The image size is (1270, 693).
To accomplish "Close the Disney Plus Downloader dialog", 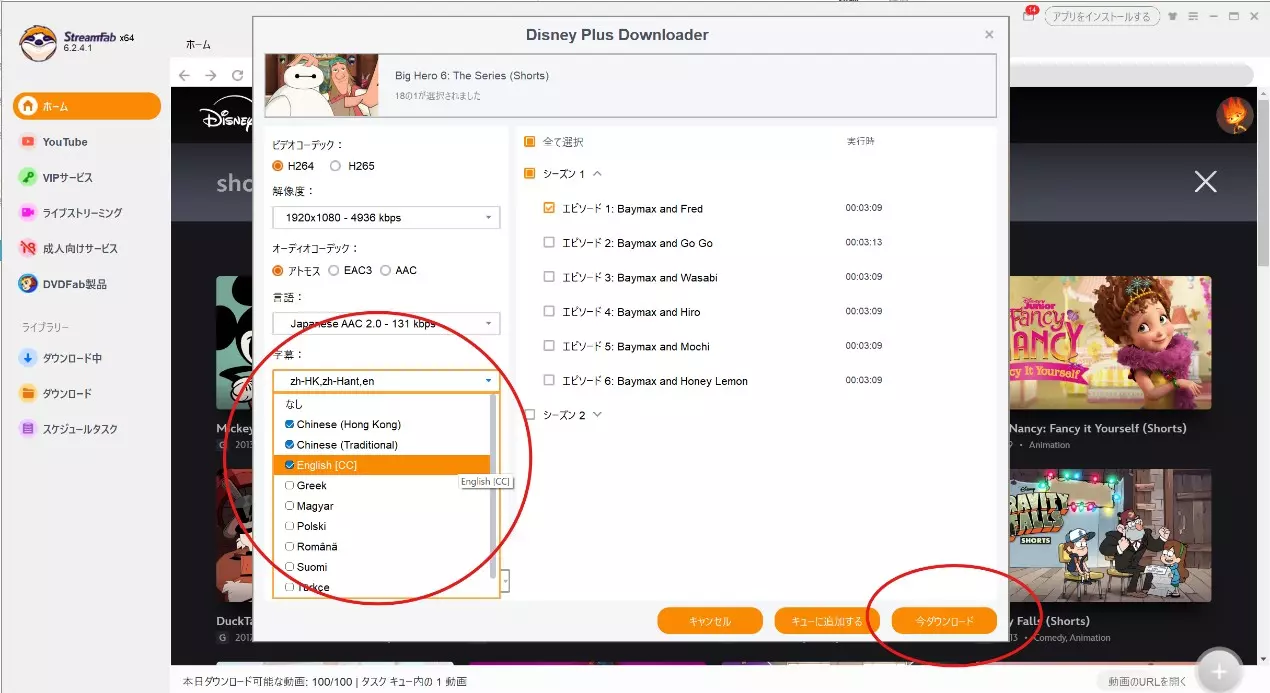I will click(989, 34).
